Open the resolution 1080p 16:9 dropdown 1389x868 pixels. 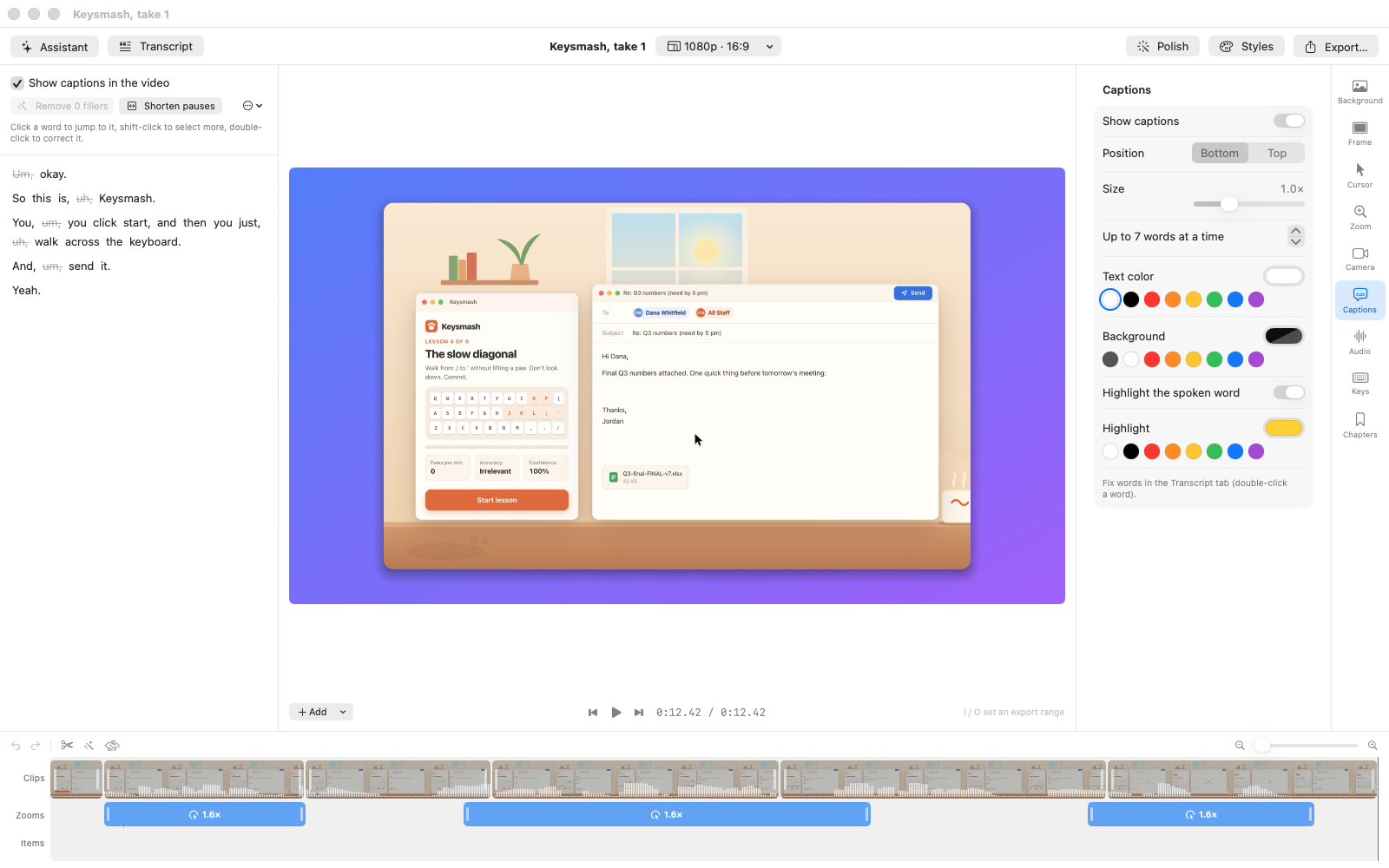pos(719,46)
